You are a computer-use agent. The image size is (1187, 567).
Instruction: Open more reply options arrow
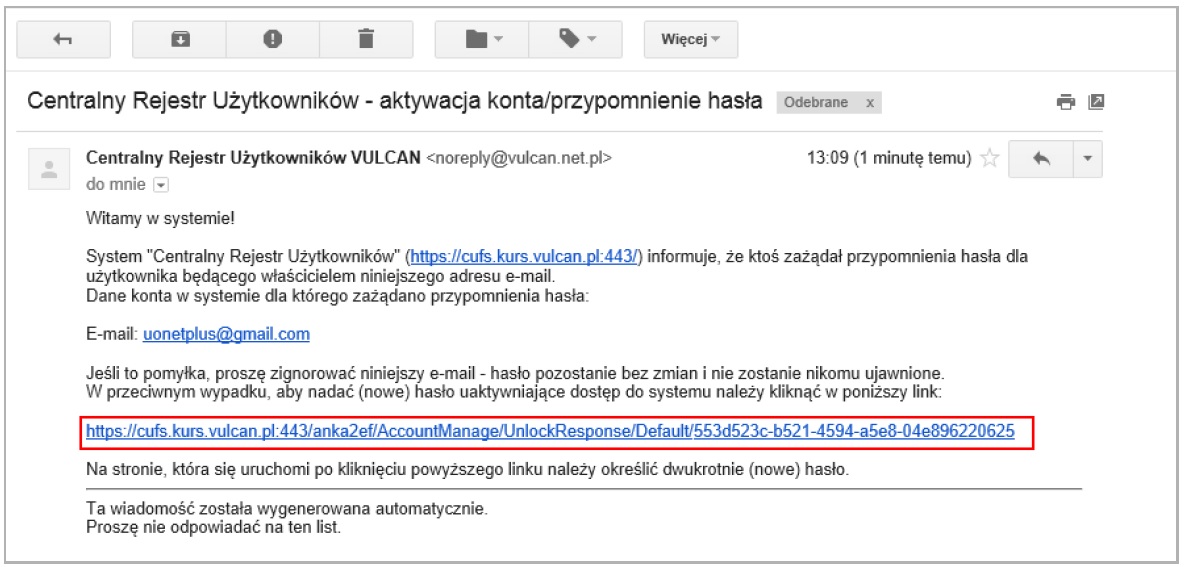pyautogui.click(x=1088, y=160)
